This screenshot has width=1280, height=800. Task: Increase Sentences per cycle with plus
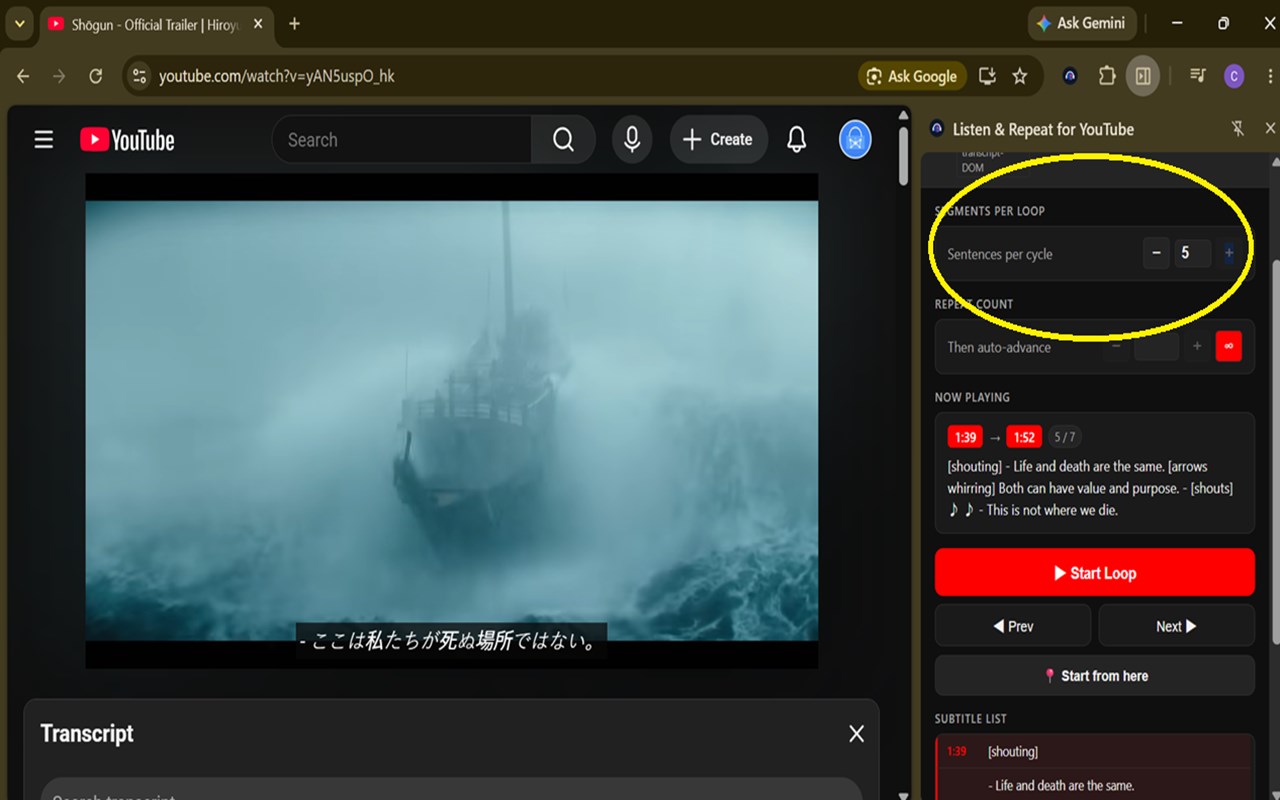(x=1229, y=253)
